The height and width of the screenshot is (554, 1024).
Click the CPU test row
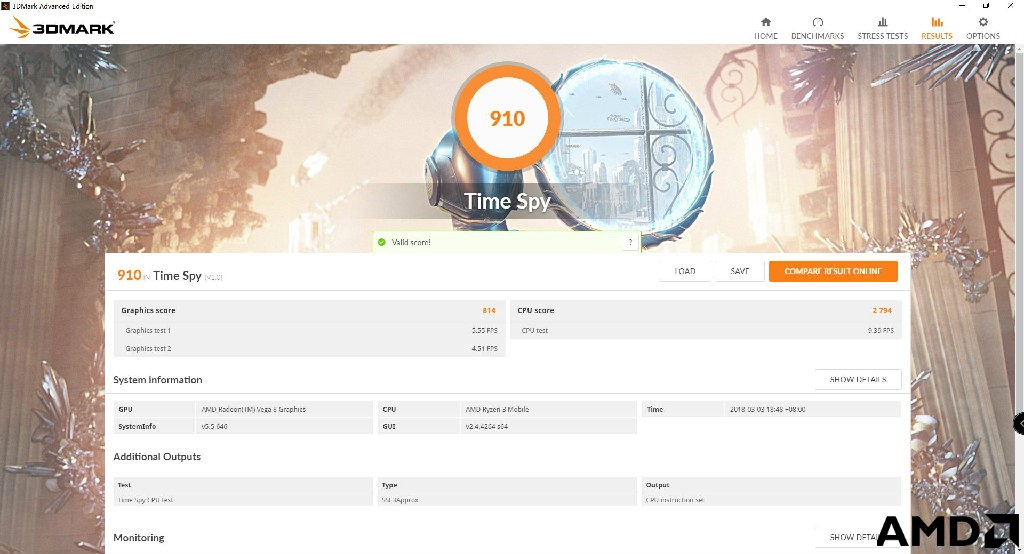pyautogui.click(x=705, y=331)
